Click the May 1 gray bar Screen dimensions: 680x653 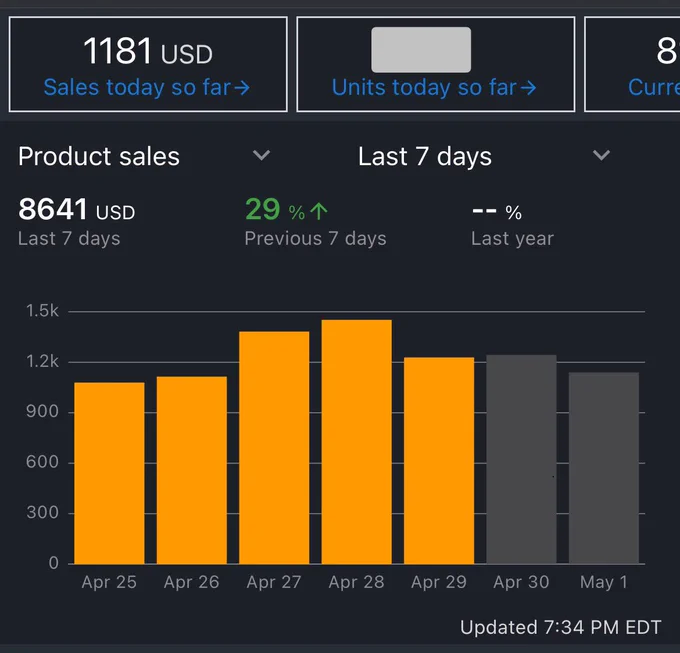[604, 468]
